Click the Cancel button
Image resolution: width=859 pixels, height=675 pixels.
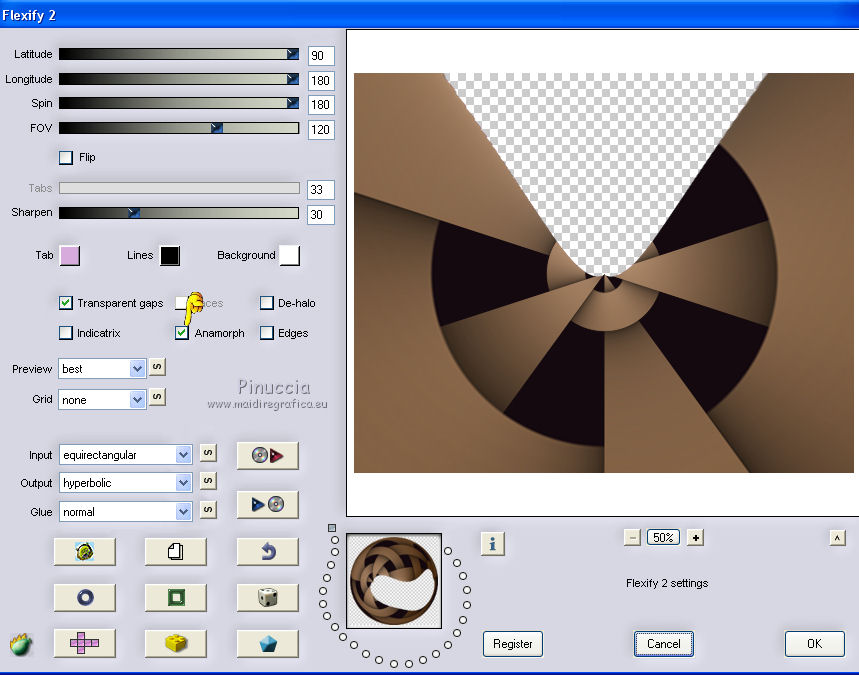tap(663, 644)
